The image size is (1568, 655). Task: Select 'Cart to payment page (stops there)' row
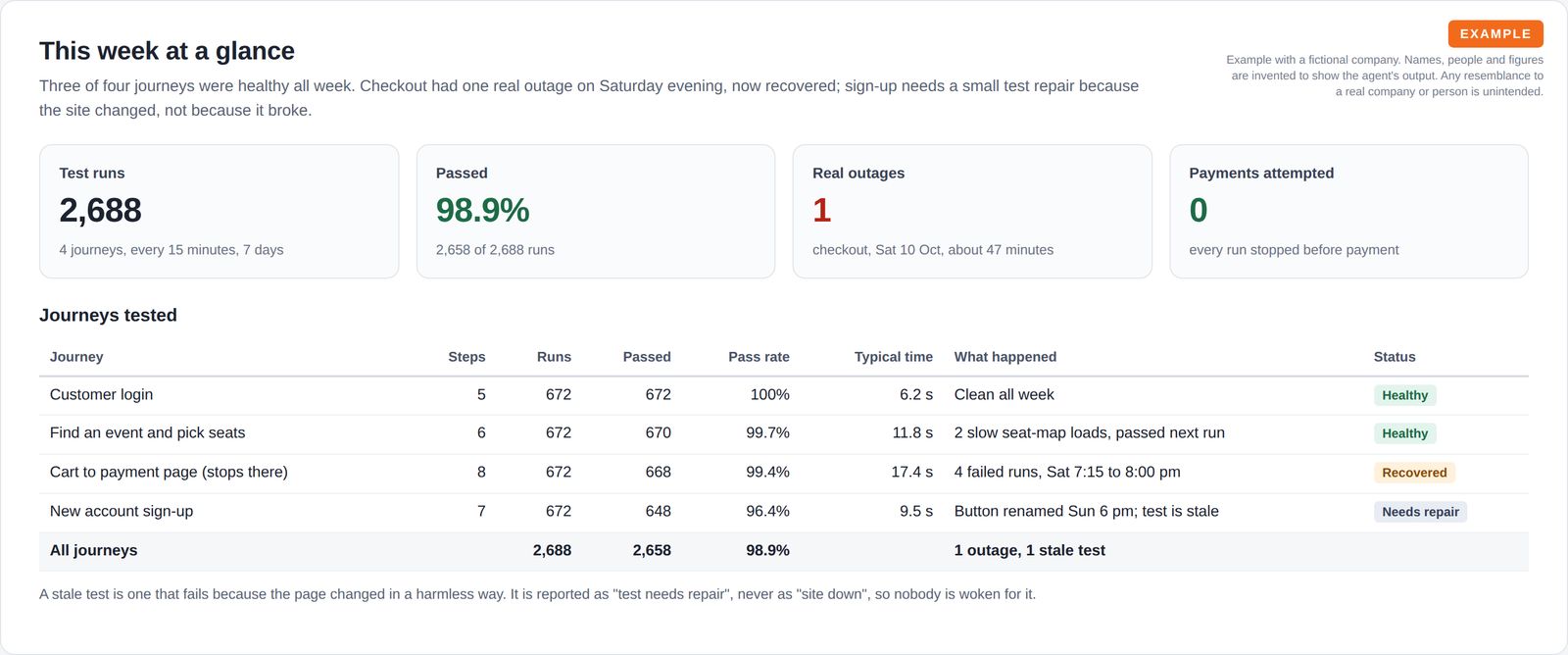pos(784,473)
